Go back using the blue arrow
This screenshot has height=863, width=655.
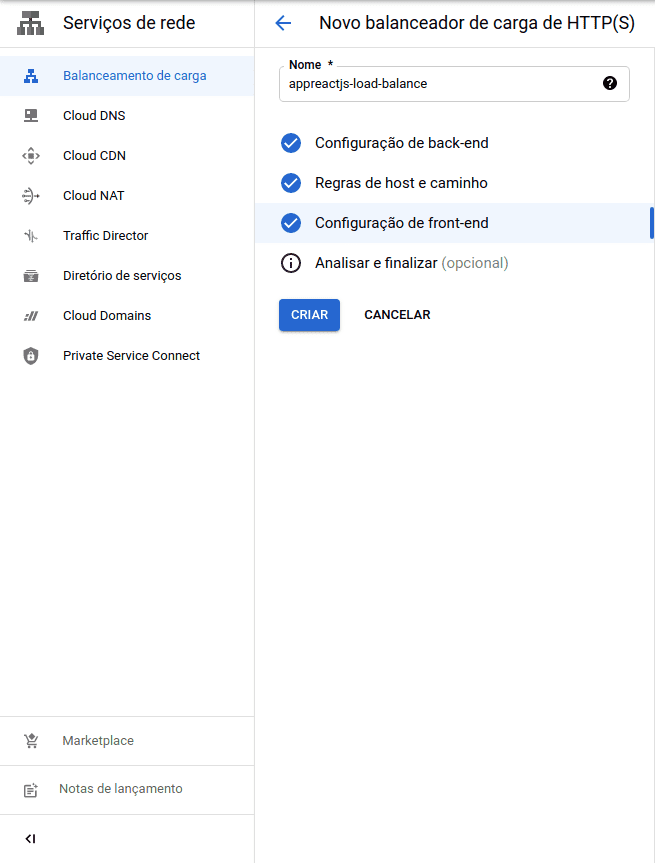click(283, 23)
